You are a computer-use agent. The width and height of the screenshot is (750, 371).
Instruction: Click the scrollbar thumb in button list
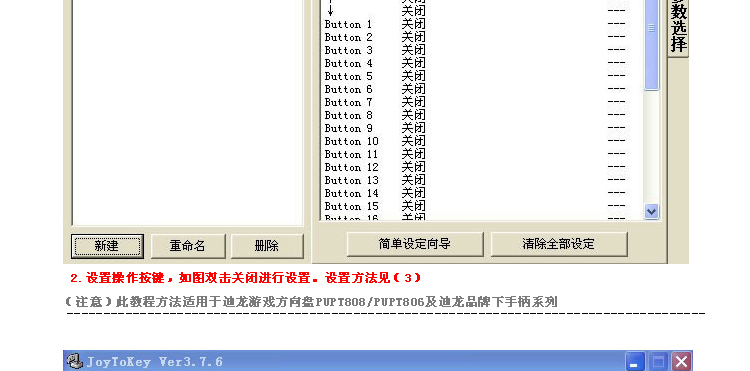pyautogui.click(x=651, y=44)
